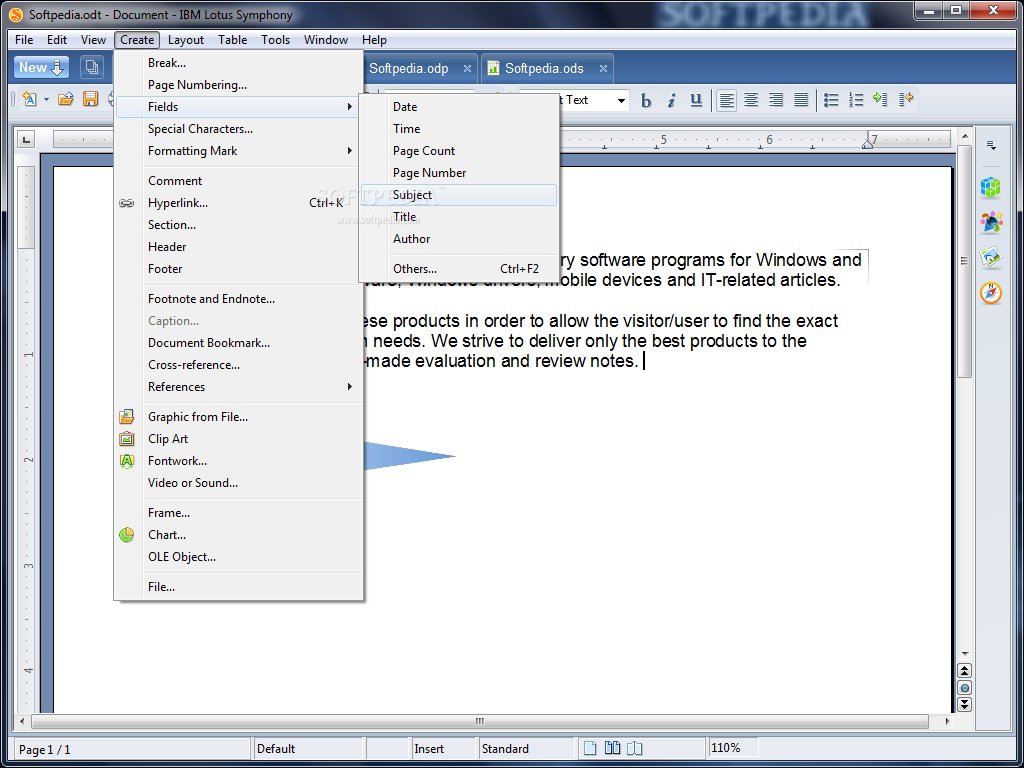Open Clip Art from the menu
This screenshot has height=768, width=1024.
(x=239, y=439)
